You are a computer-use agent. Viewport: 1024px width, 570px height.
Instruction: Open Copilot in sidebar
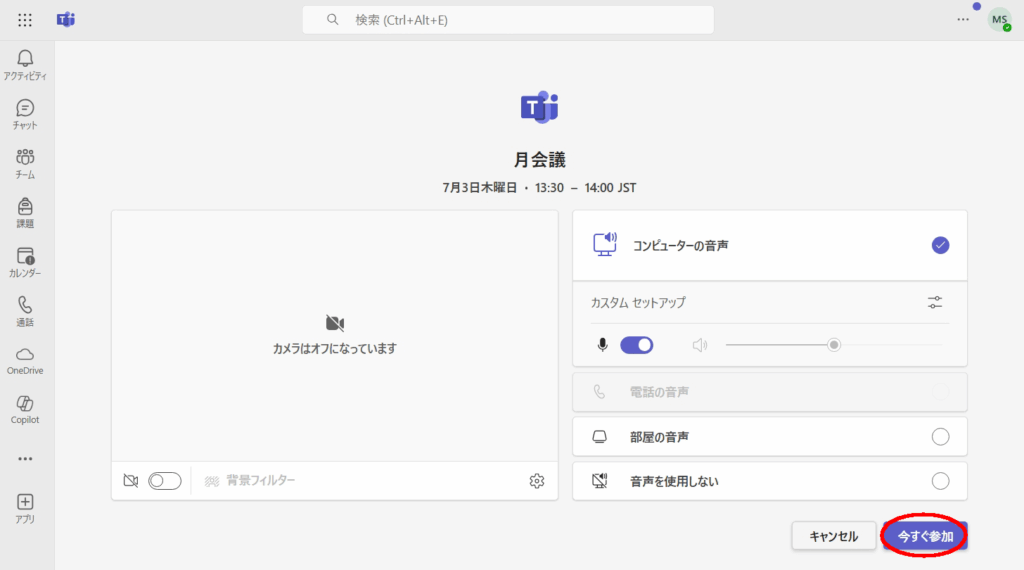pos(25,410)
